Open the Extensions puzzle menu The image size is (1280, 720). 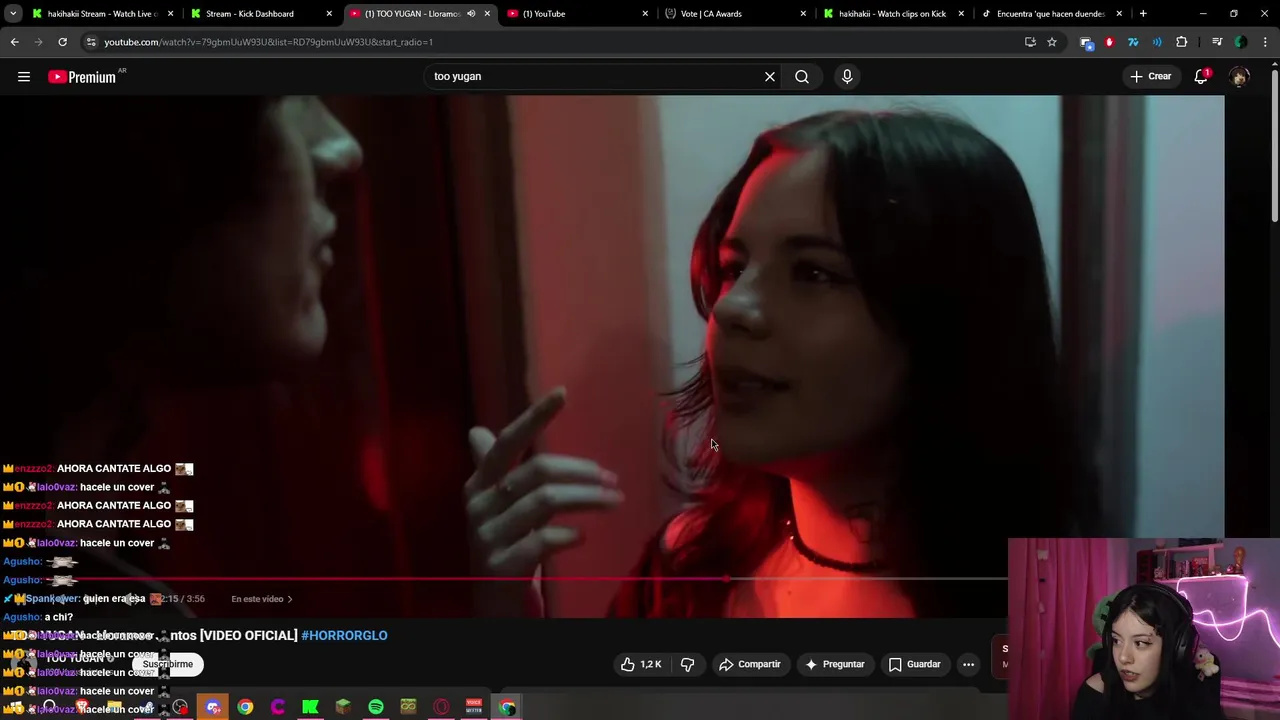[1181, 42]
